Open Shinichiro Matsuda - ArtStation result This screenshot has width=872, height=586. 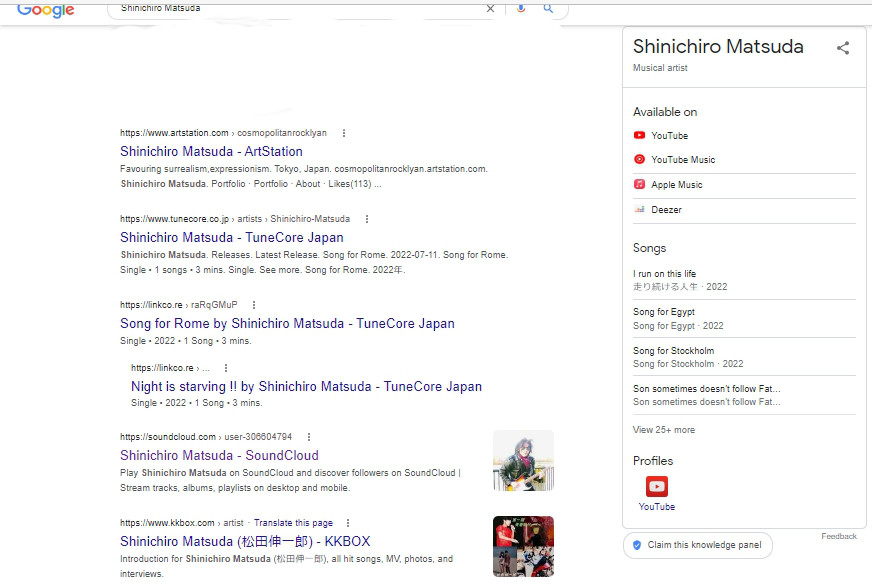click(211, 151)
